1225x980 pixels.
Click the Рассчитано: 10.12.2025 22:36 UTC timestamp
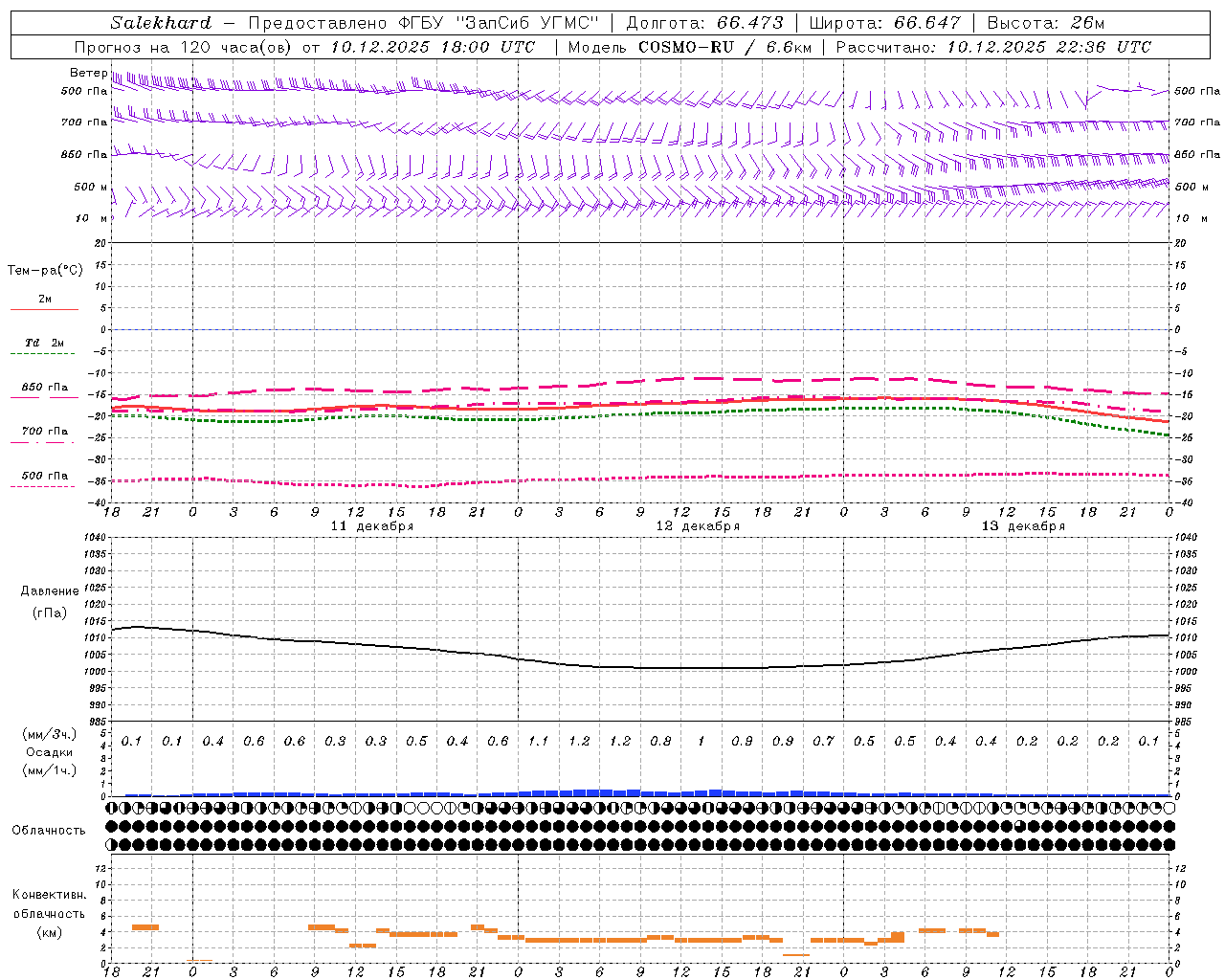[x=993, y=47]
